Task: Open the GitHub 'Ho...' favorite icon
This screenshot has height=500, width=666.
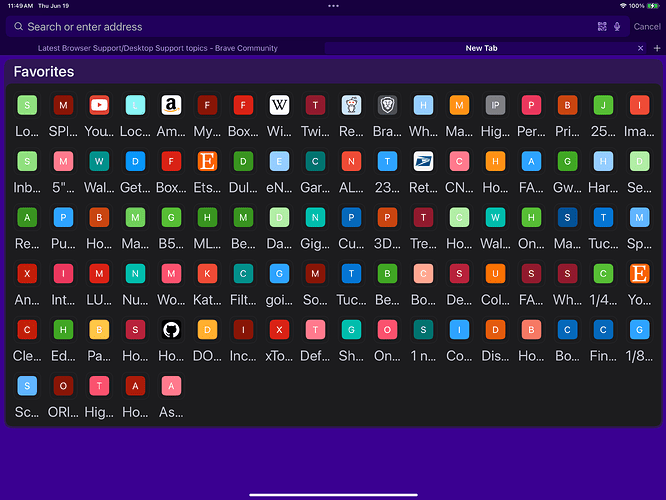Action: tap(171, 330)
